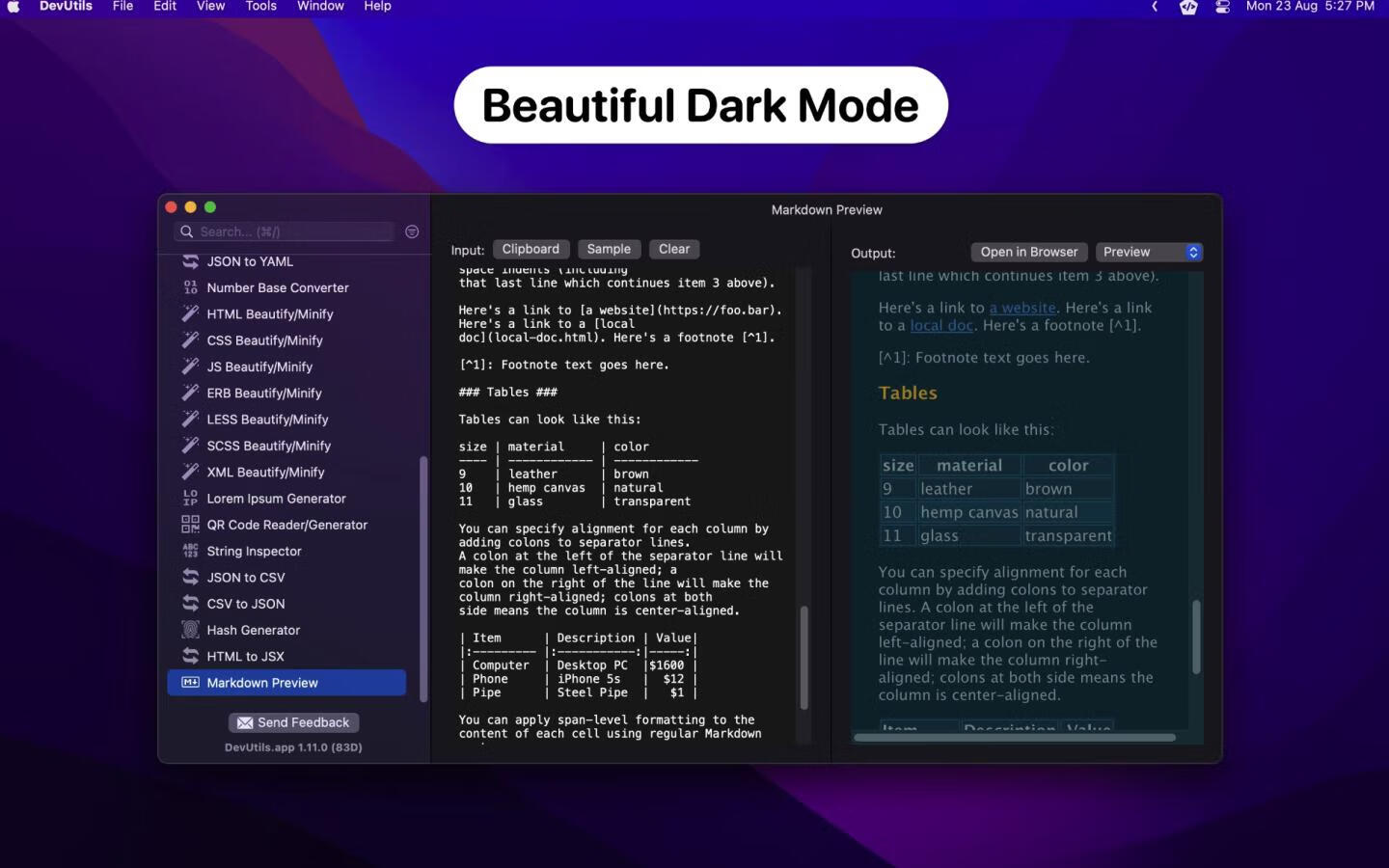Click the magnifier icon in search field

(187, 231)
